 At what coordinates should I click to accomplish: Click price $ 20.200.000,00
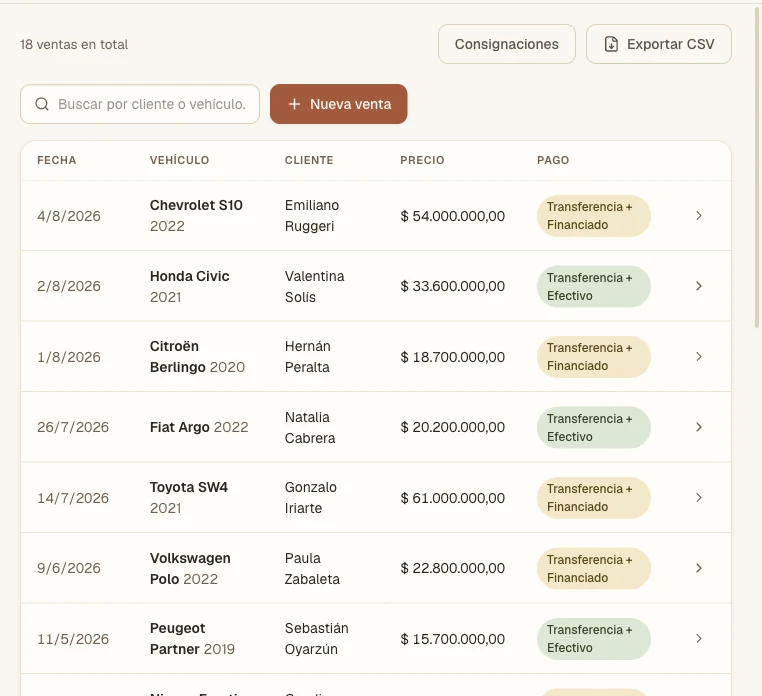452,427
